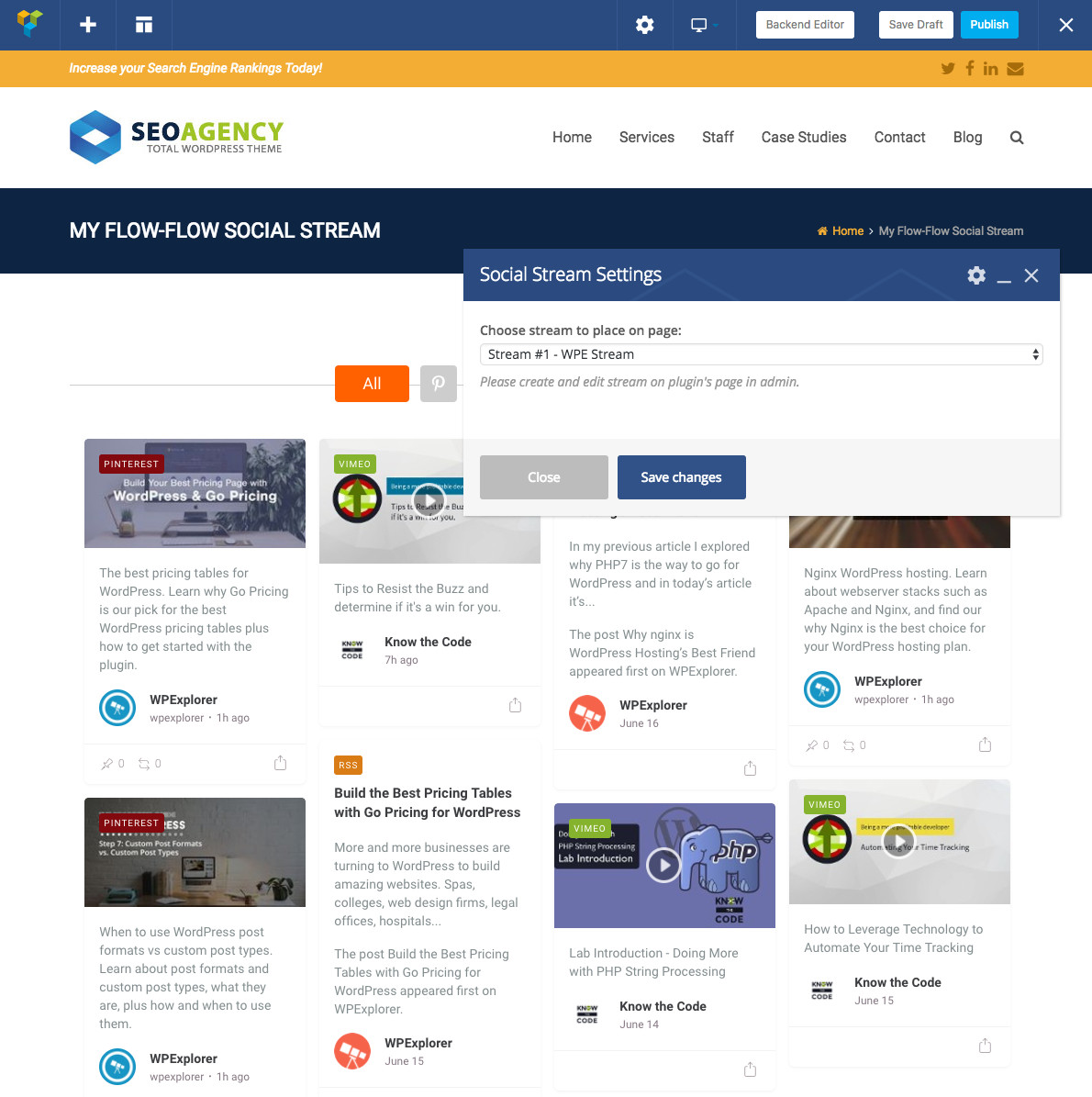Add new element with plus icon

pyautogui.click(x=87, y=25)
